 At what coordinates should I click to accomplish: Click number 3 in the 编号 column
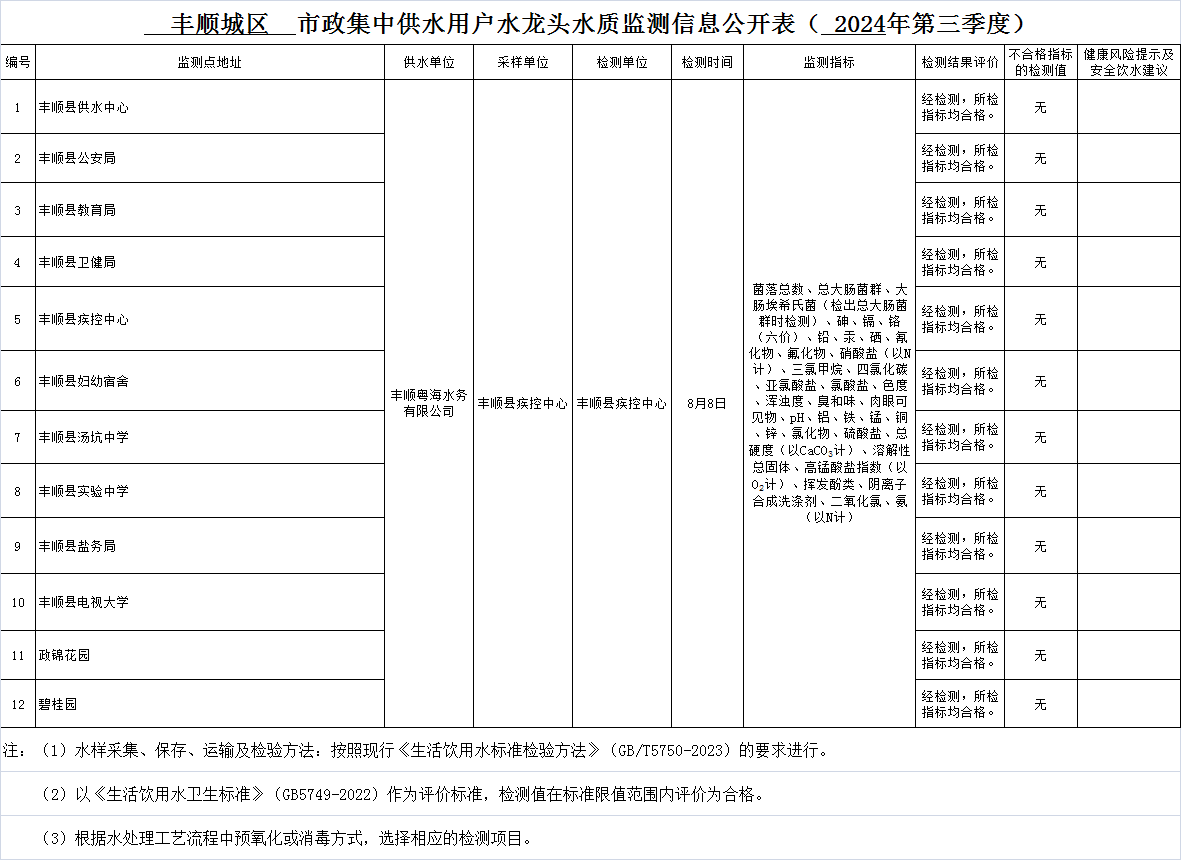[x=18, y=211]
